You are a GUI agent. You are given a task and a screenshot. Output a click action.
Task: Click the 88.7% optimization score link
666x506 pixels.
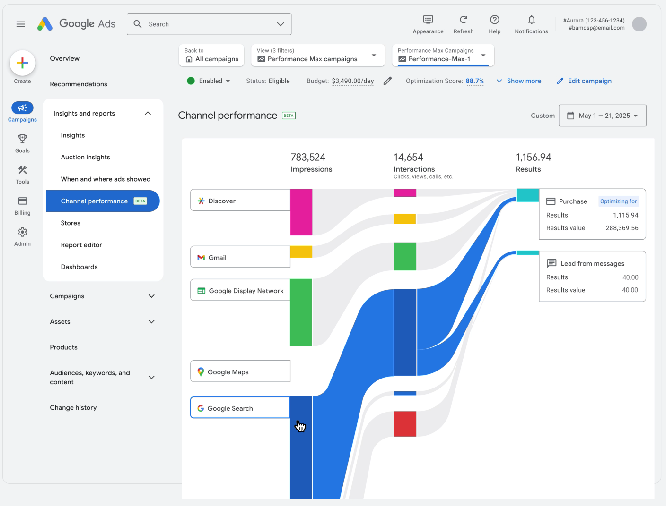click(x=474, y=81)
